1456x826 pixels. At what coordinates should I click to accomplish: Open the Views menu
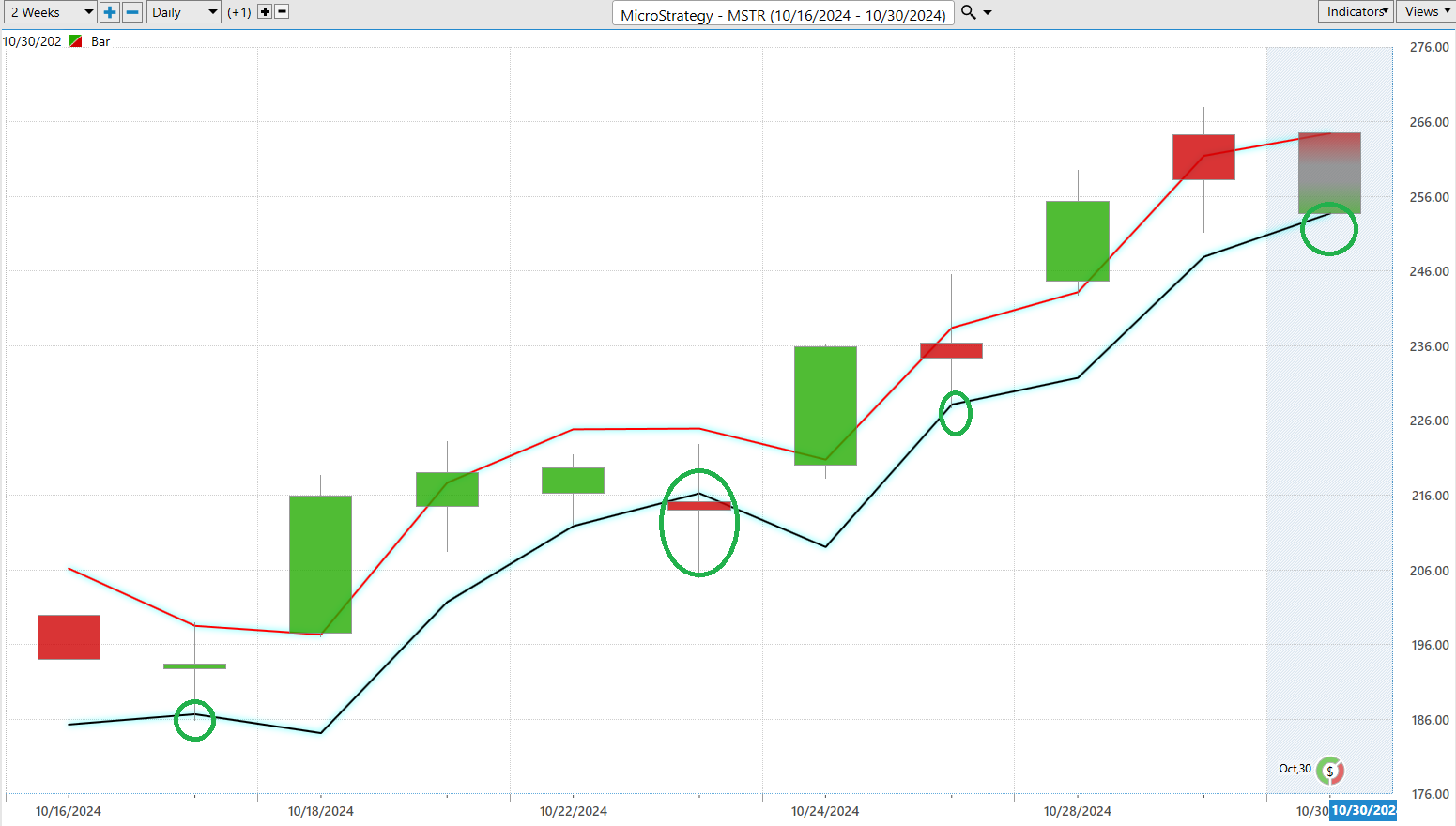coord(1426,11)
